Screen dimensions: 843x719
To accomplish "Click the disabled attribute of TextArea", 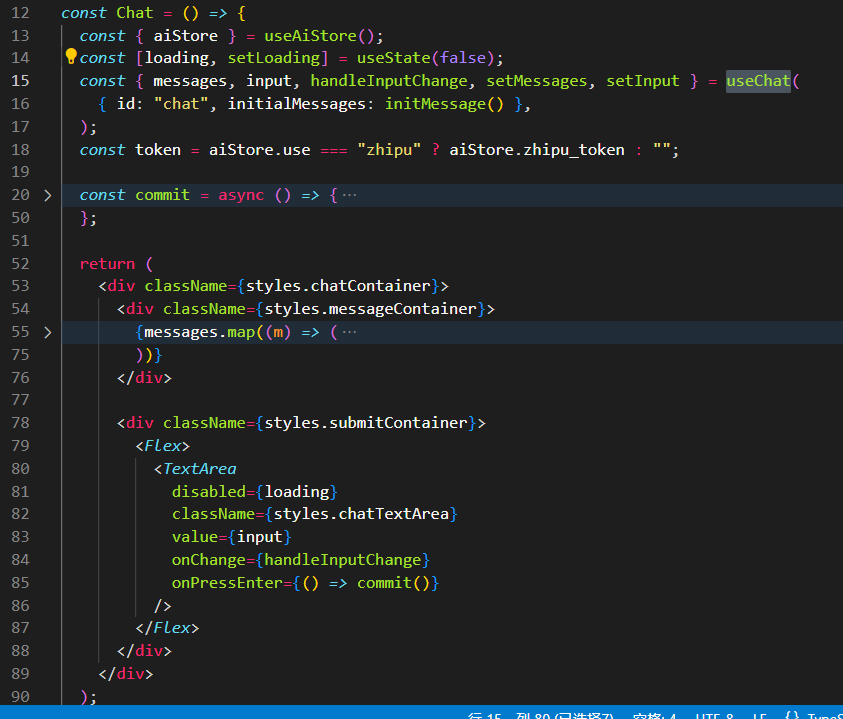I will (x=209, y=492).
